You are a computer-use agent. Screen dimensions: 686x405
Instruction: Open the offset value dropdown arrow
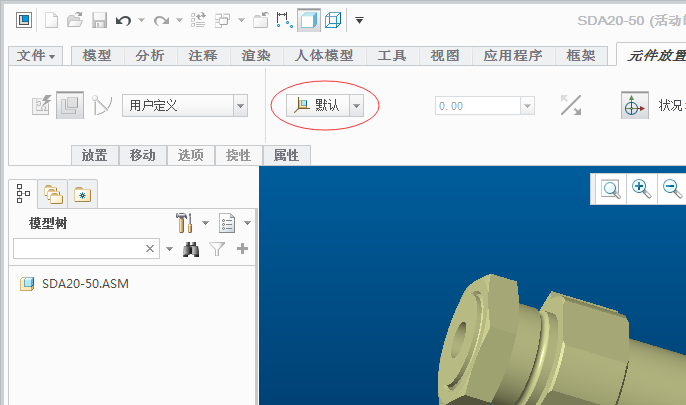pos(527,106)
